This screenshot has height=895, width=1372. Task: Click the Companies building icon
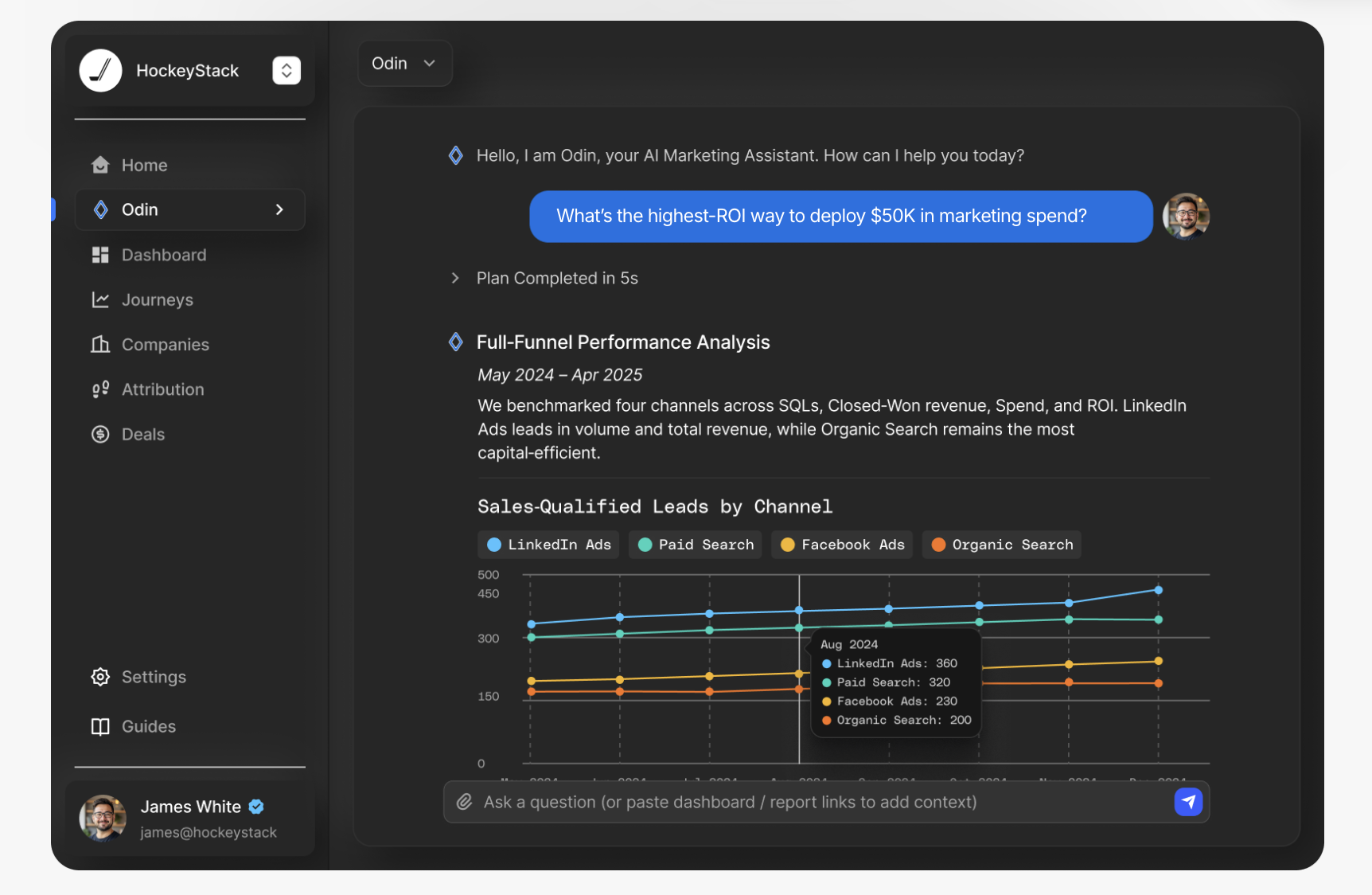[x=100, y=344]
